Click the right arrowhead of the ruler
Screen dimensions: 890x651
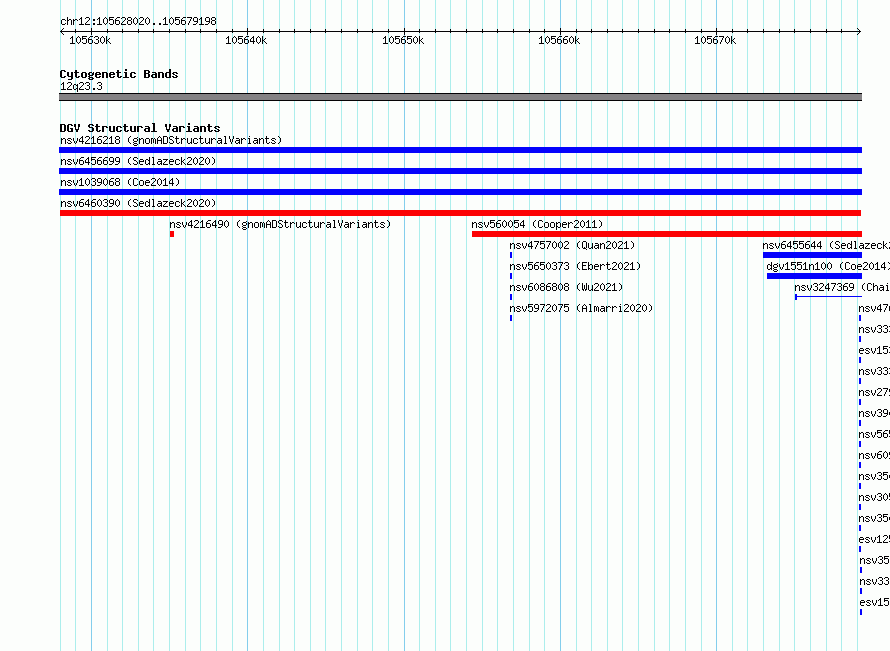coord(859,32)
